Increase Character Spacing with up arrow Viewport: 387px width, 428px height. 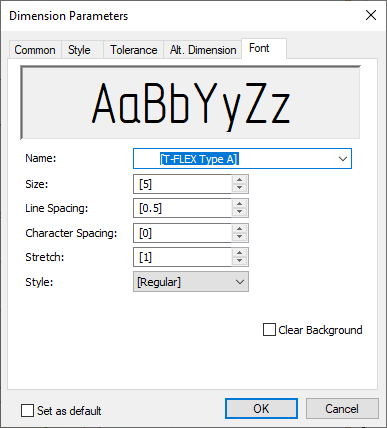pos(239,229)
